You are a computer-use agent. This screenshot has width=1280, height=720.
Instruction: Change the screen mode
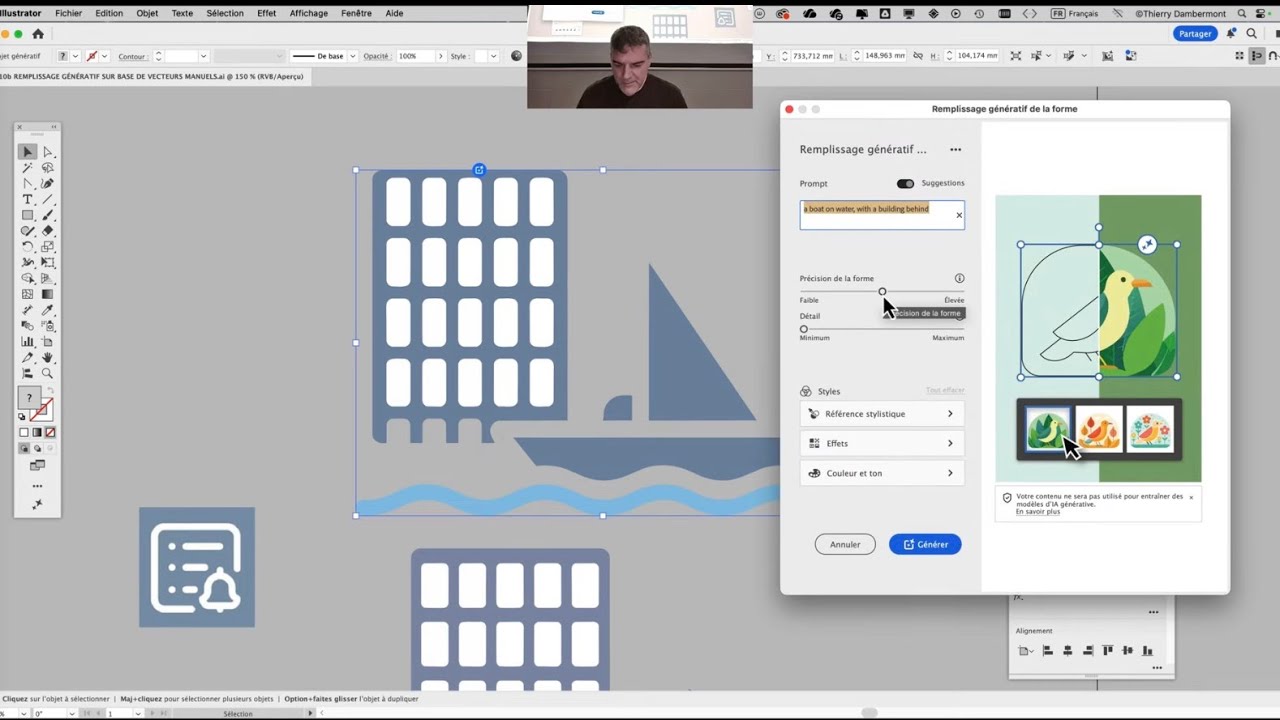click(x=37, y=466)
